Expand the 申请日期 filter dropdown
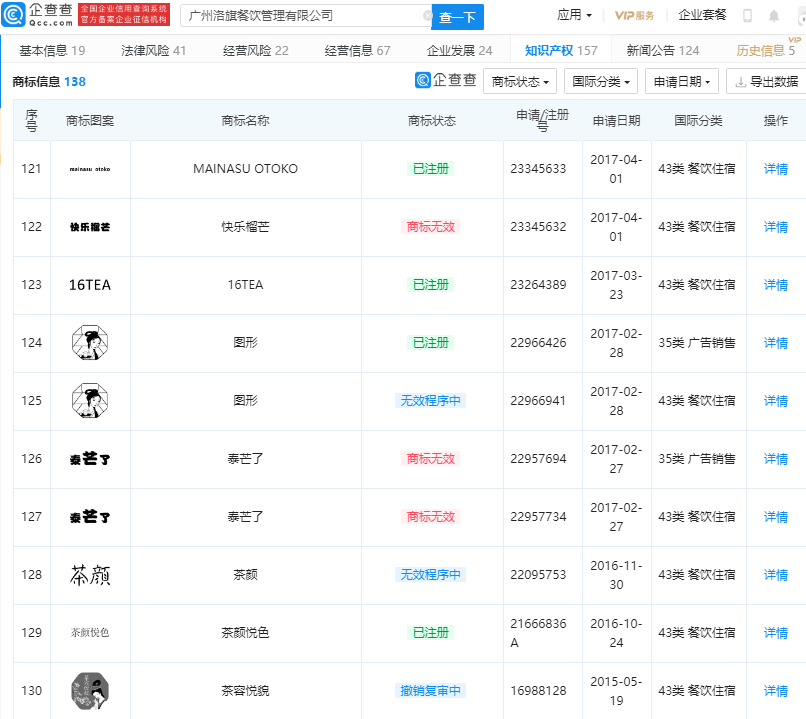The image size is (806, 719). coord(682,81)
